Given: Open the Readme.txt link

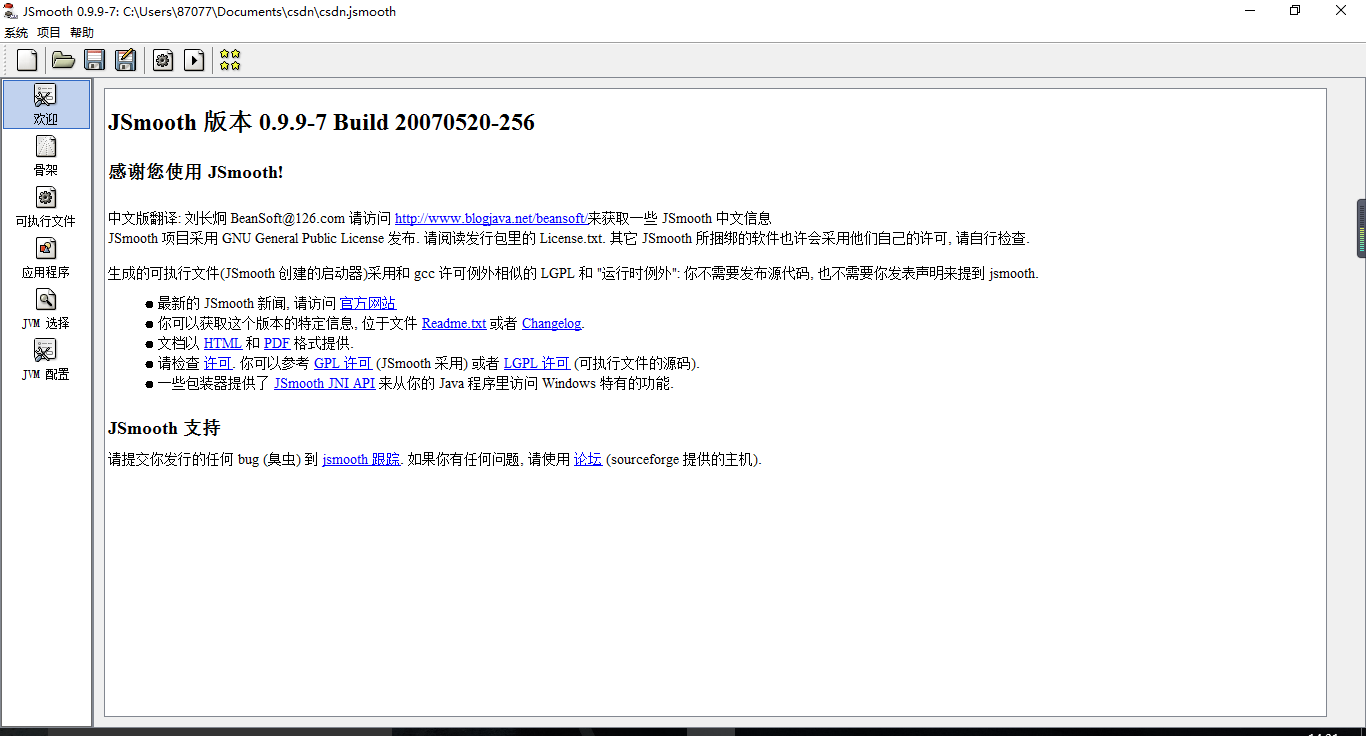Looking at the screenshot, I should tap(454, 323).
